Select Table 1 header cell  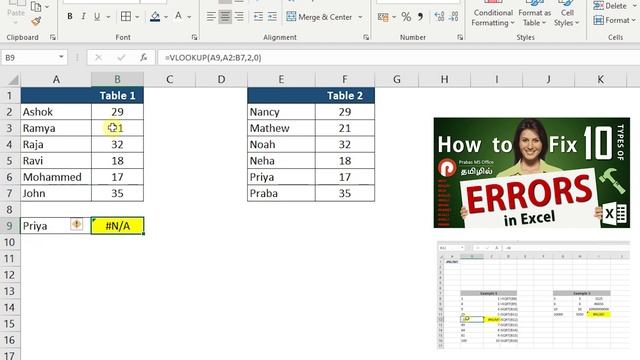pos(118,96)
